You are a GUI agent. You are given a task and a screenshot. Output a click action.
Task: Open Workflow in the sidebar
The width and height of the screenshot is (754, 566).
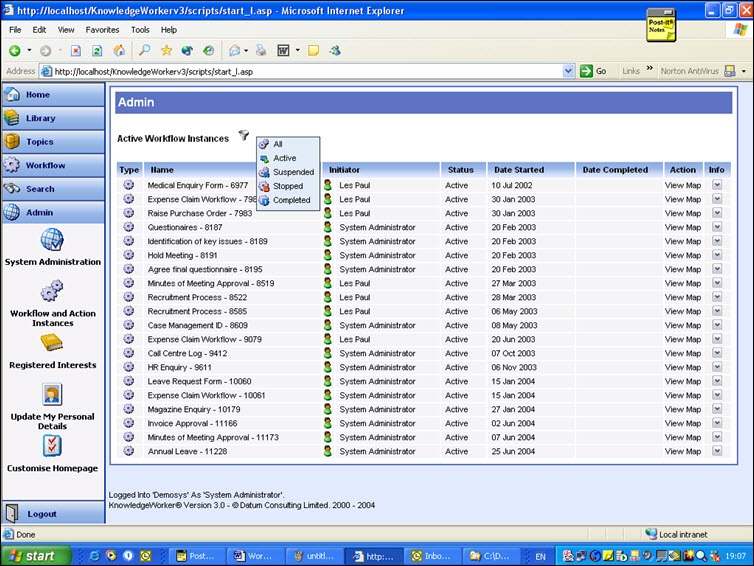point(53,165)
